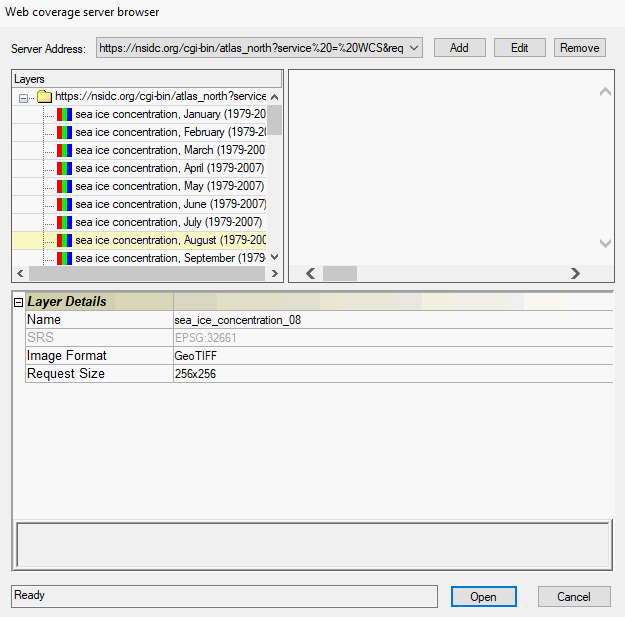The image size is (625, 617).
Task: Select sea ice concentration, April layer
Action: (169, 168)
